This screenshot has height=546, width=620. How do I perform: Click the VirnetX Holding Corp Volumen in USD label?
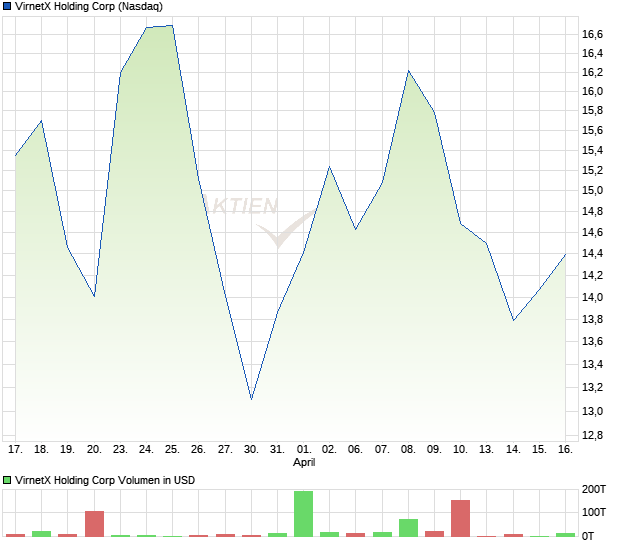[x=105, y=480]
